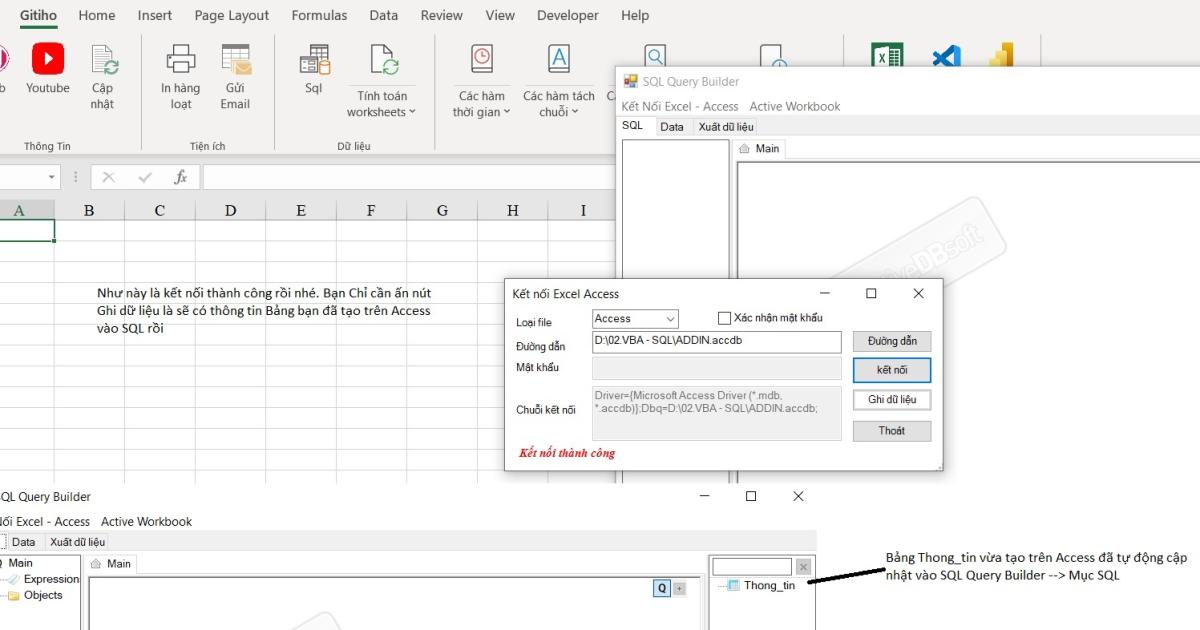This screenshot has width=1200, height=630.
Task: Open the Formulas ribbon tab
Action: (x=319, y=15)
